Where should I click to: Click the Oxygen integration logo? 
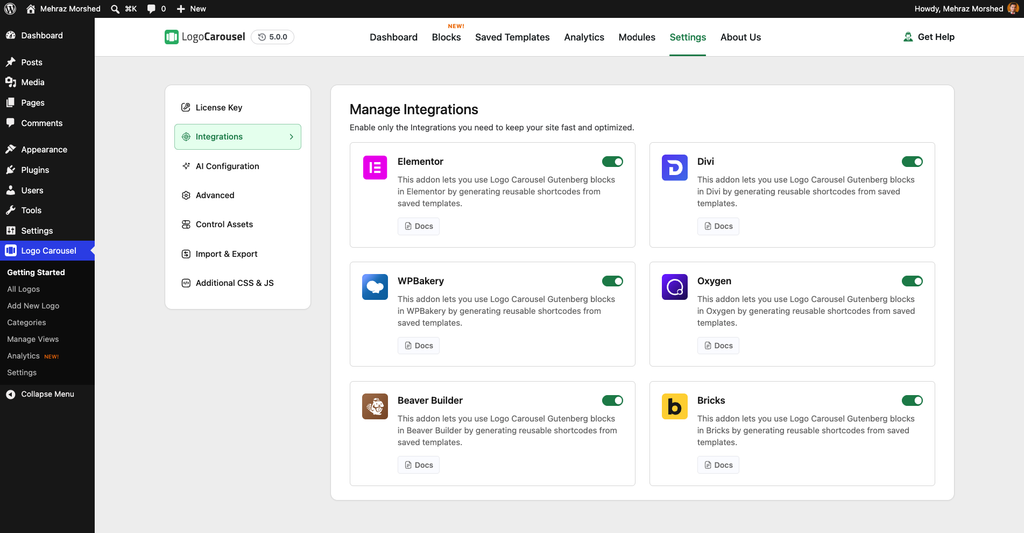pos(675,287)
